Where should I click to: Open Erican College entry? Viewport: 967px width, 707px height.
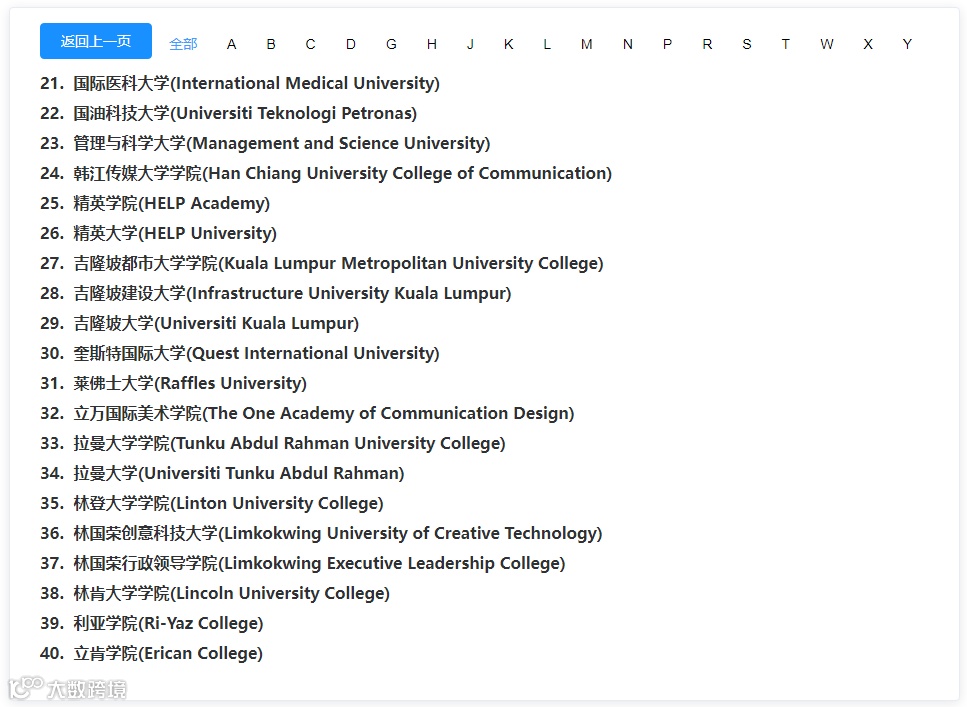[151, 654]
